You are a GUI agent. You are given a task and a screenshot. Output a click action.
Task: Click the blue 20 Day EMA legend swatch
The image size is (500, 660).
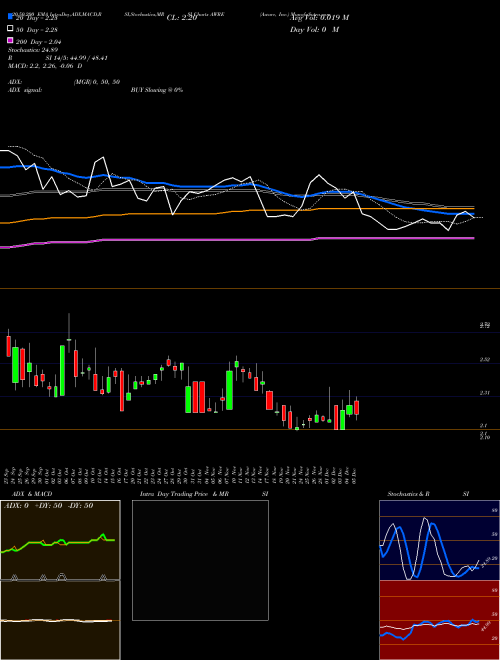point(10,16)
